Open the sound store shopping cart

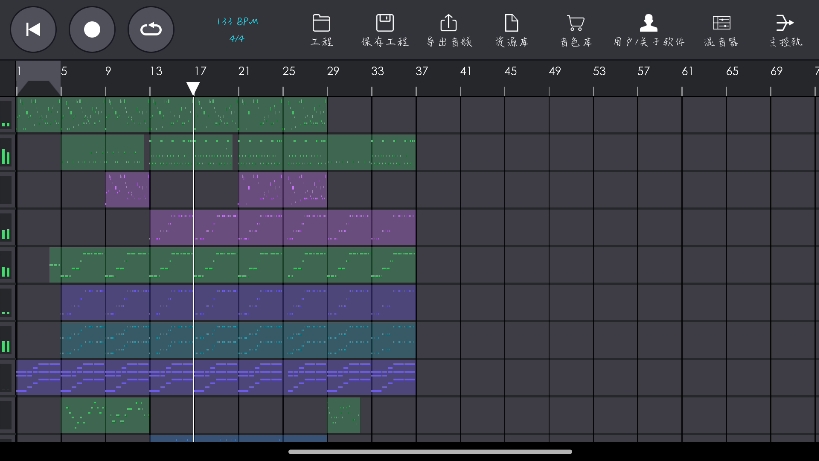click(575, 23)
